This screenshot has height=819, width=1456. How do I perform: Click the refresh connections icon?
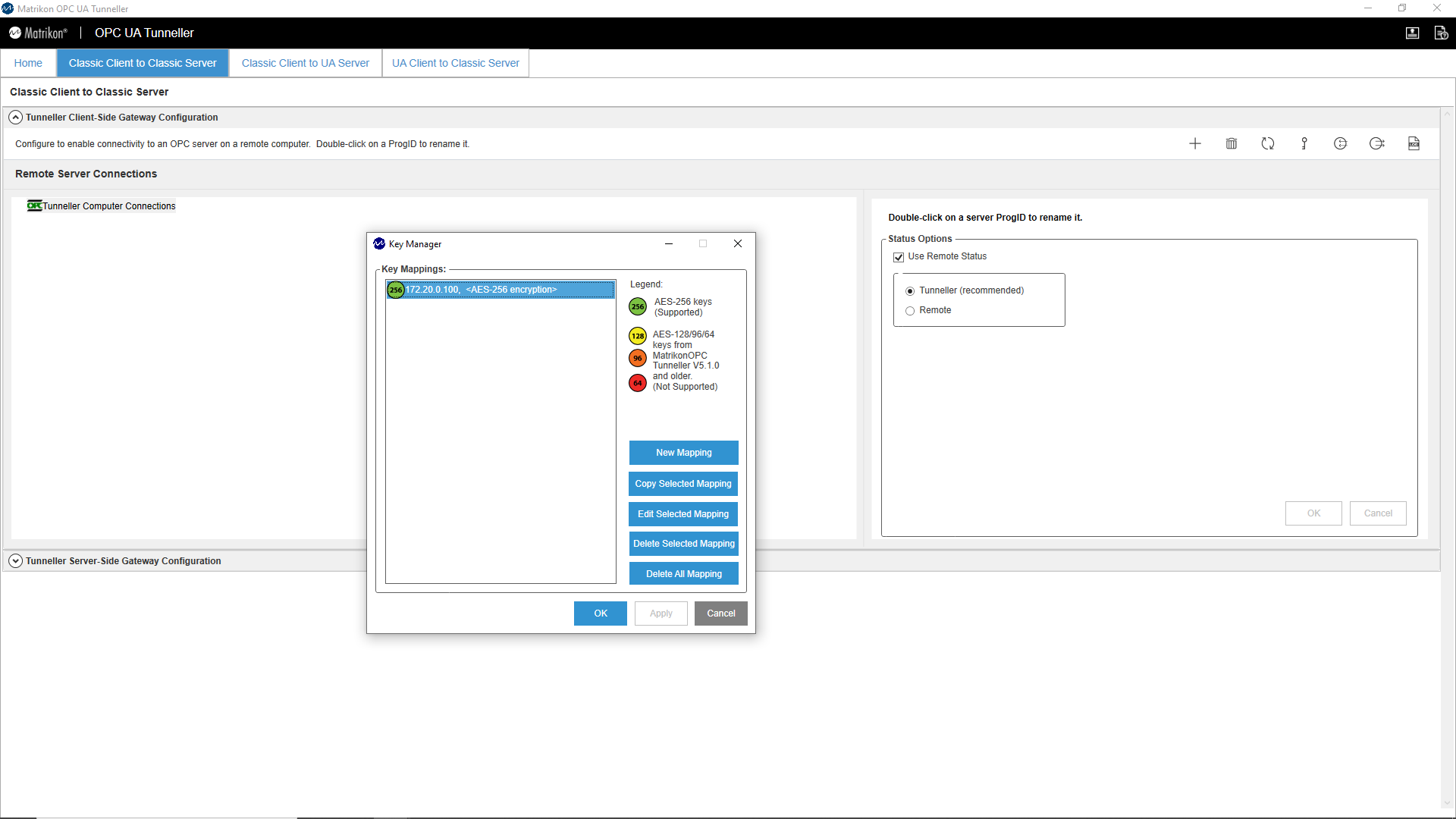(x=1268, y=144)
